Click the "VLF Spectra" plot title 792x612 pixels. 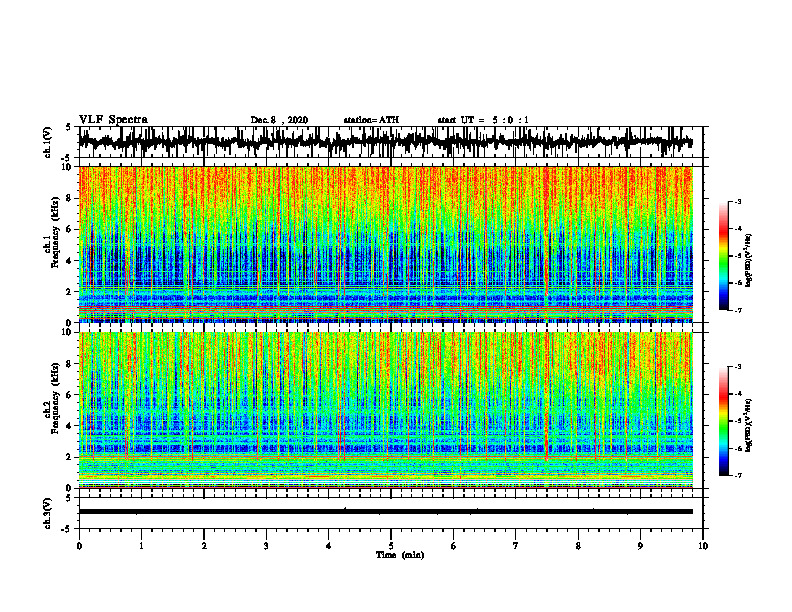point(113,120)
